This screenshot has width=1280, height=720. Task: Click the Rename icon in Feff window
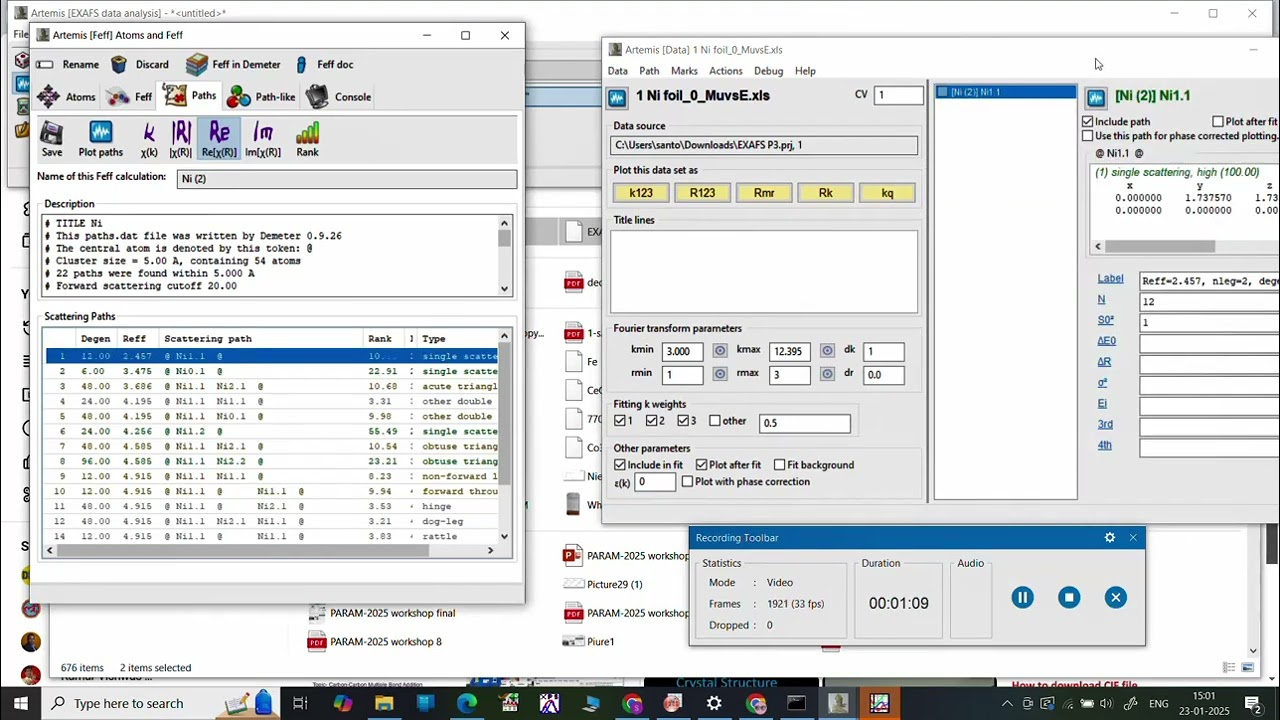point(45,64)
